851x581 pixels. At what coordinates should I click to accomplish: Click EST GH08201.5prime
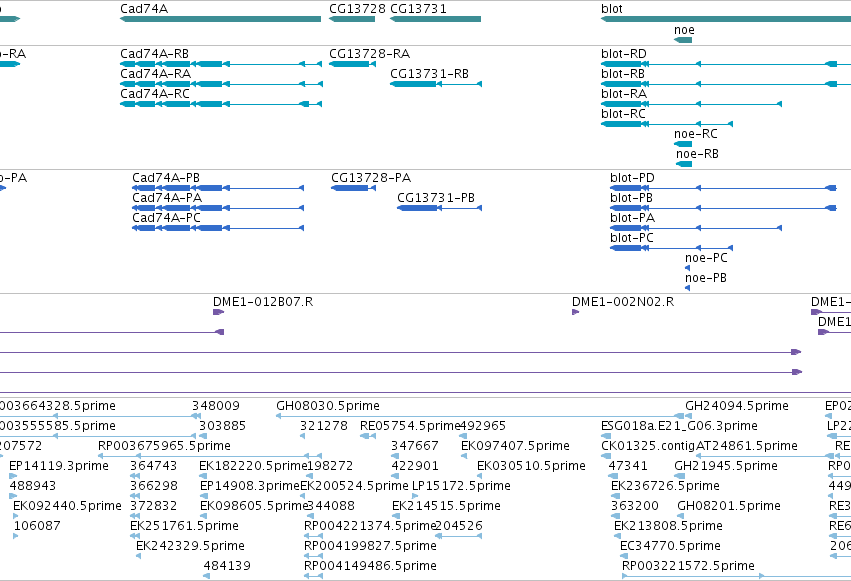click(729, 506)
